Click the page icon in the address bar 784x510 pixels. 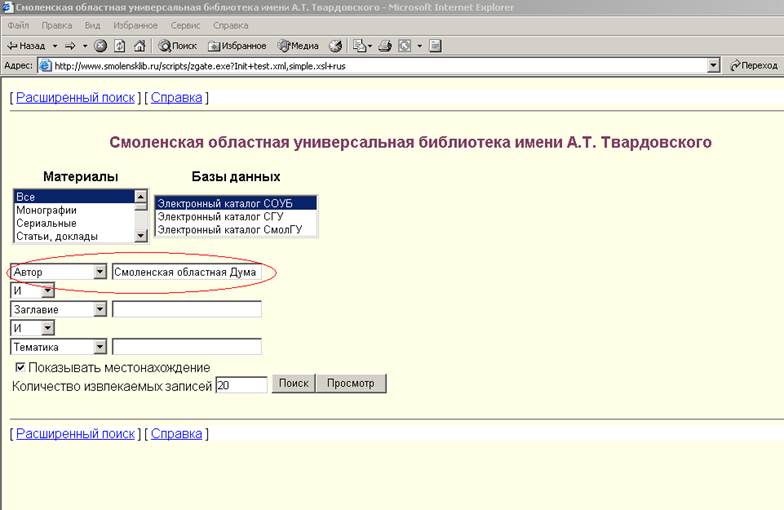pos(46,66)
